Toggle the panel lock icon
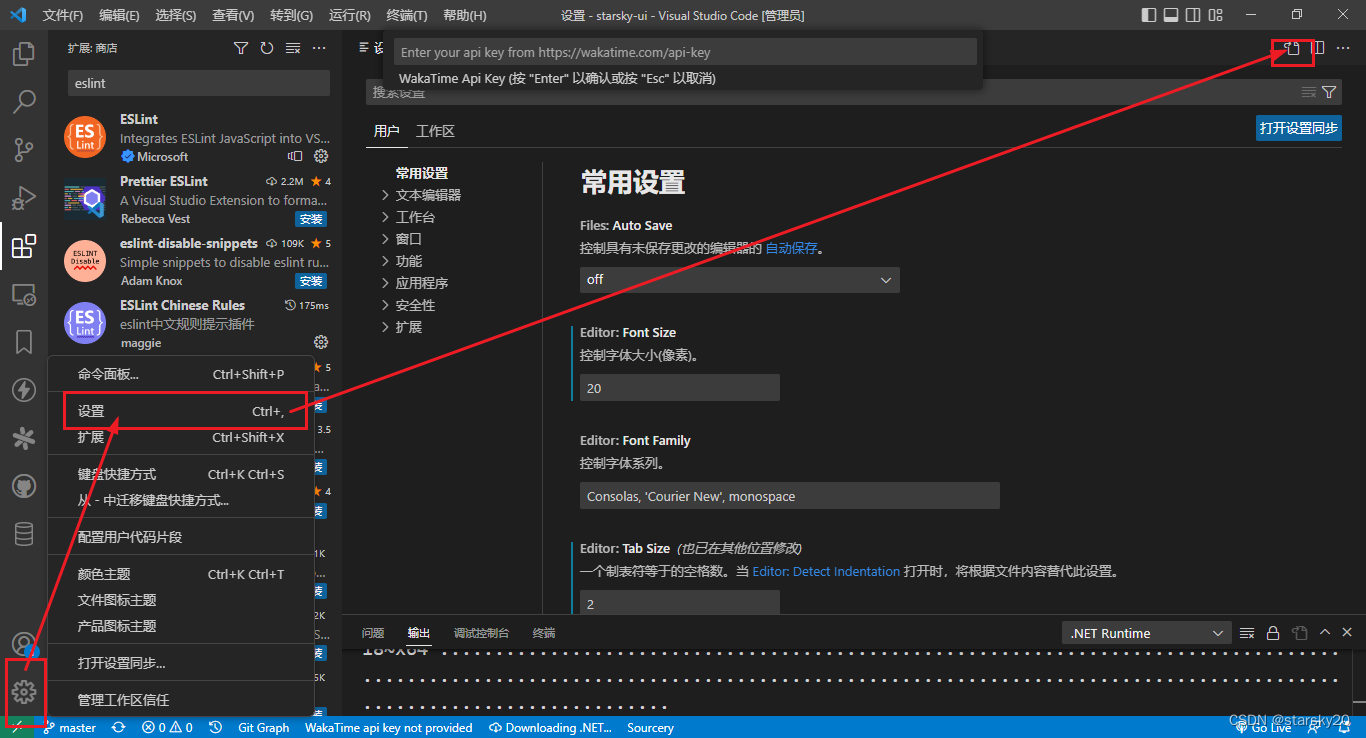Viewport: 1366px width, 738px height. click(x=1273, y=632)
